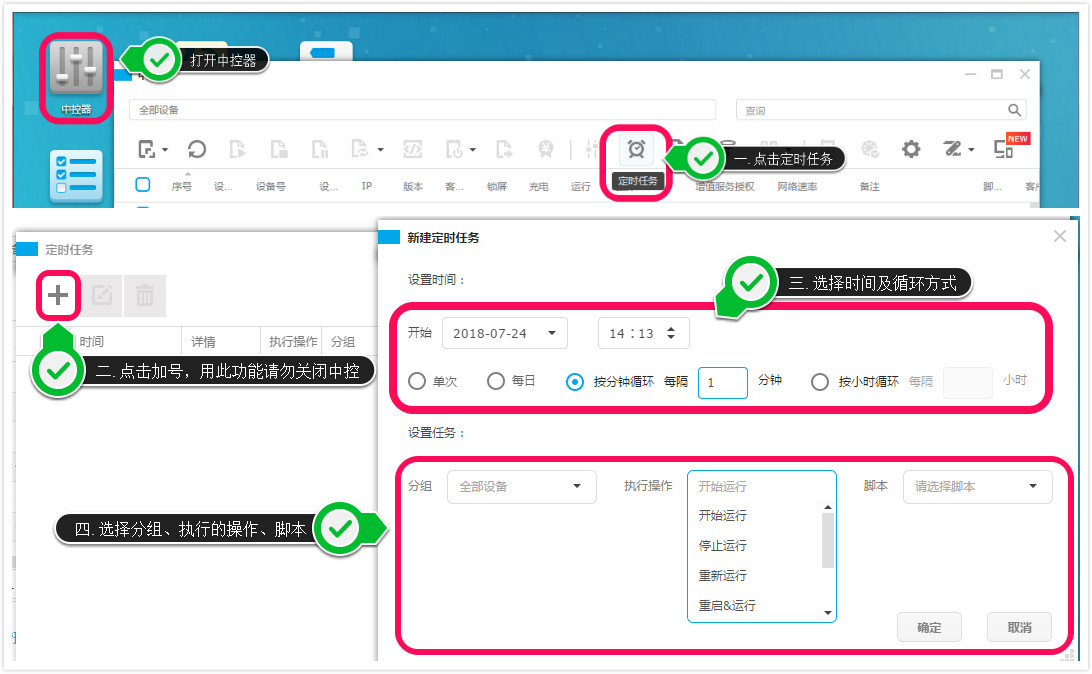1092x674 pixels.
Task: Open the settings gear icon
Action: 910,148
